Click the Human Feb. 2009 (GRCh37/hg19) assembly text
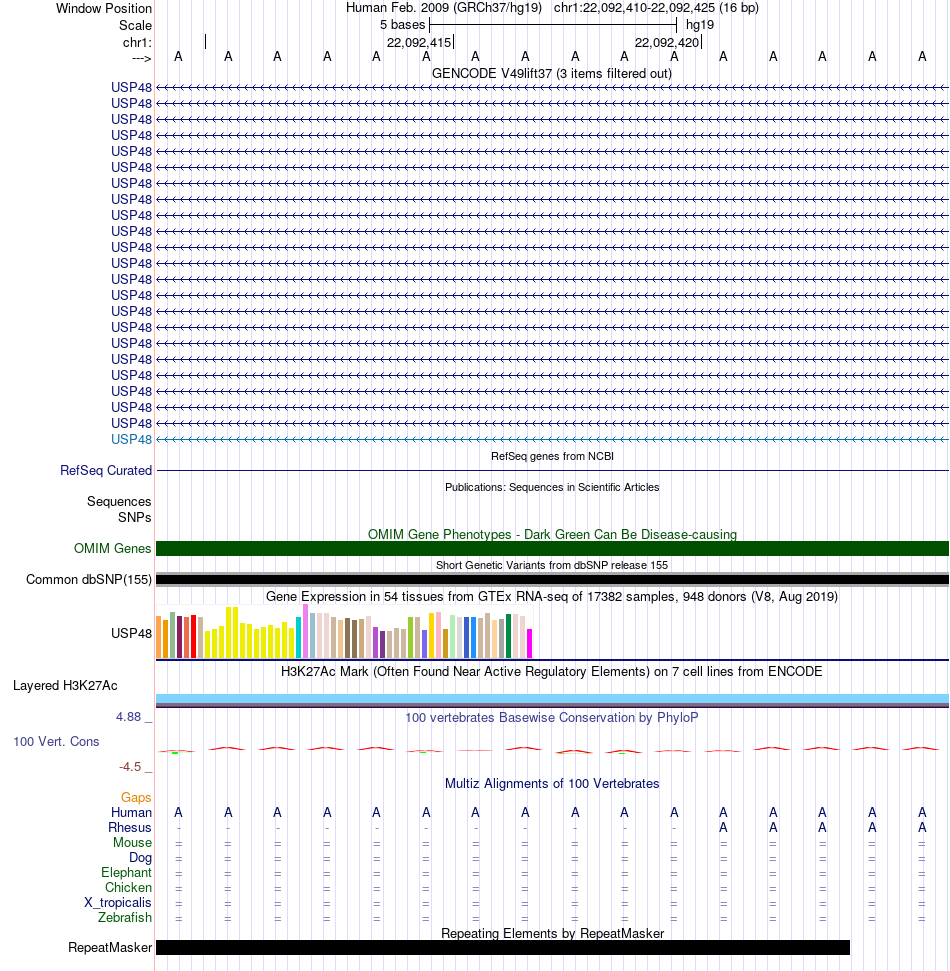 (443, 8)
